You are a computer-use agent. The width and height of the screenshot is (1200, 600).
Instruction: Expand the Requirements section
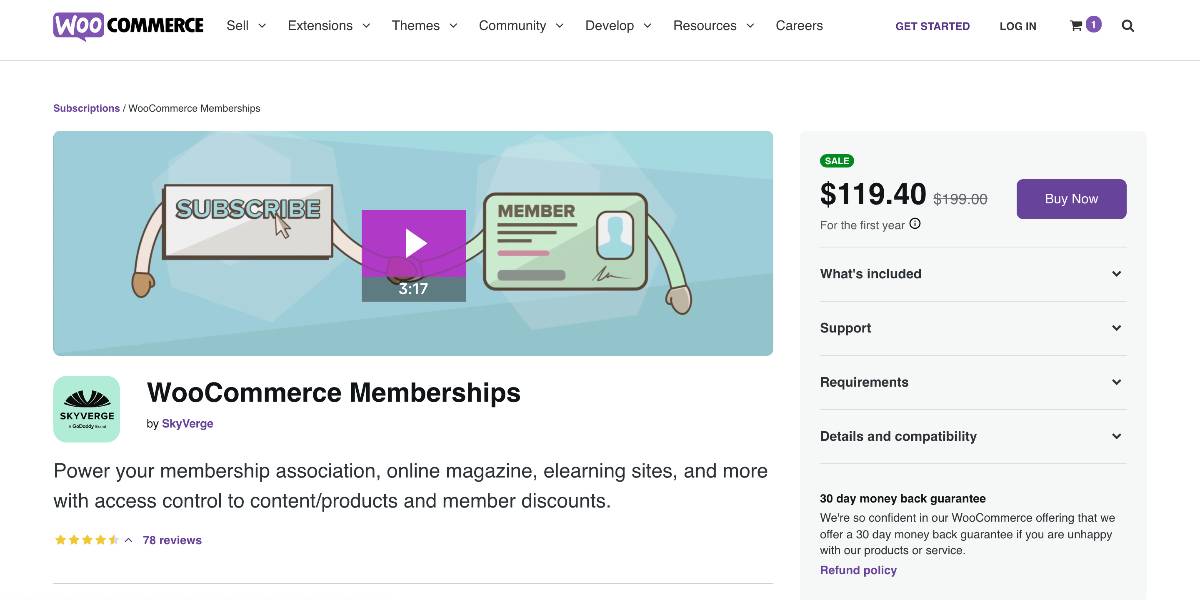(973, 382)
